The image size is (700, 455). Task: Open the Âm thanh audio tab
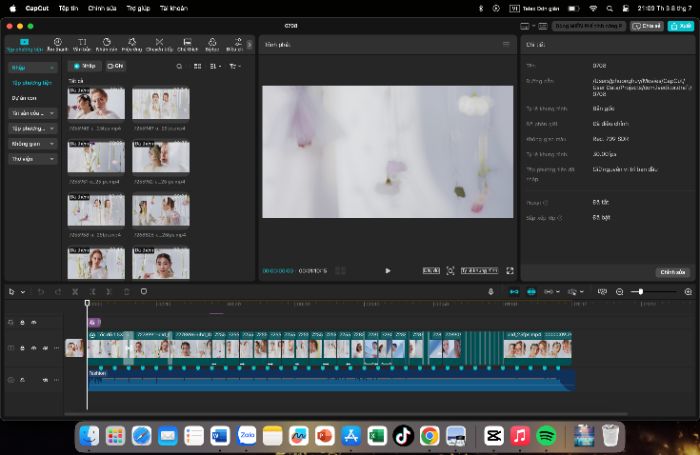pyautogui.click(x=58, y=45)
